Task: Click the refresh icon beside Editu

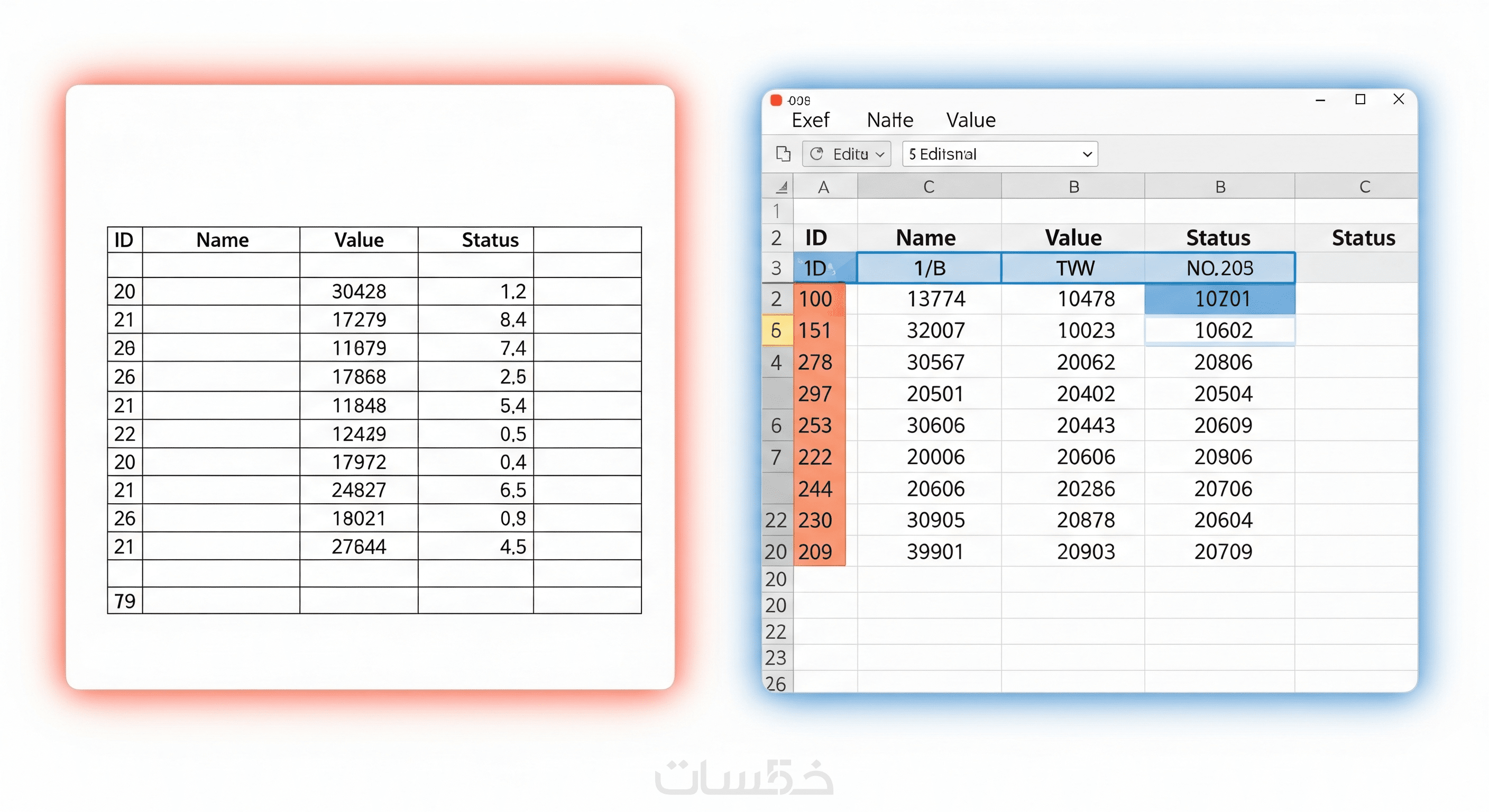Action: coord(816,154)
